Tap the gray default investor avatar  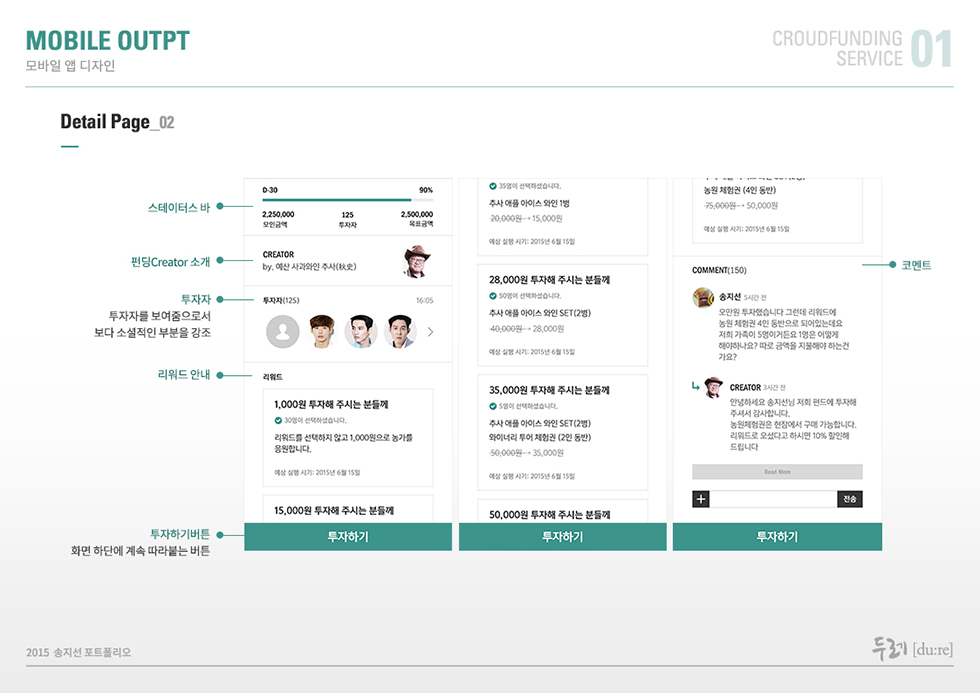click(284, 331)
